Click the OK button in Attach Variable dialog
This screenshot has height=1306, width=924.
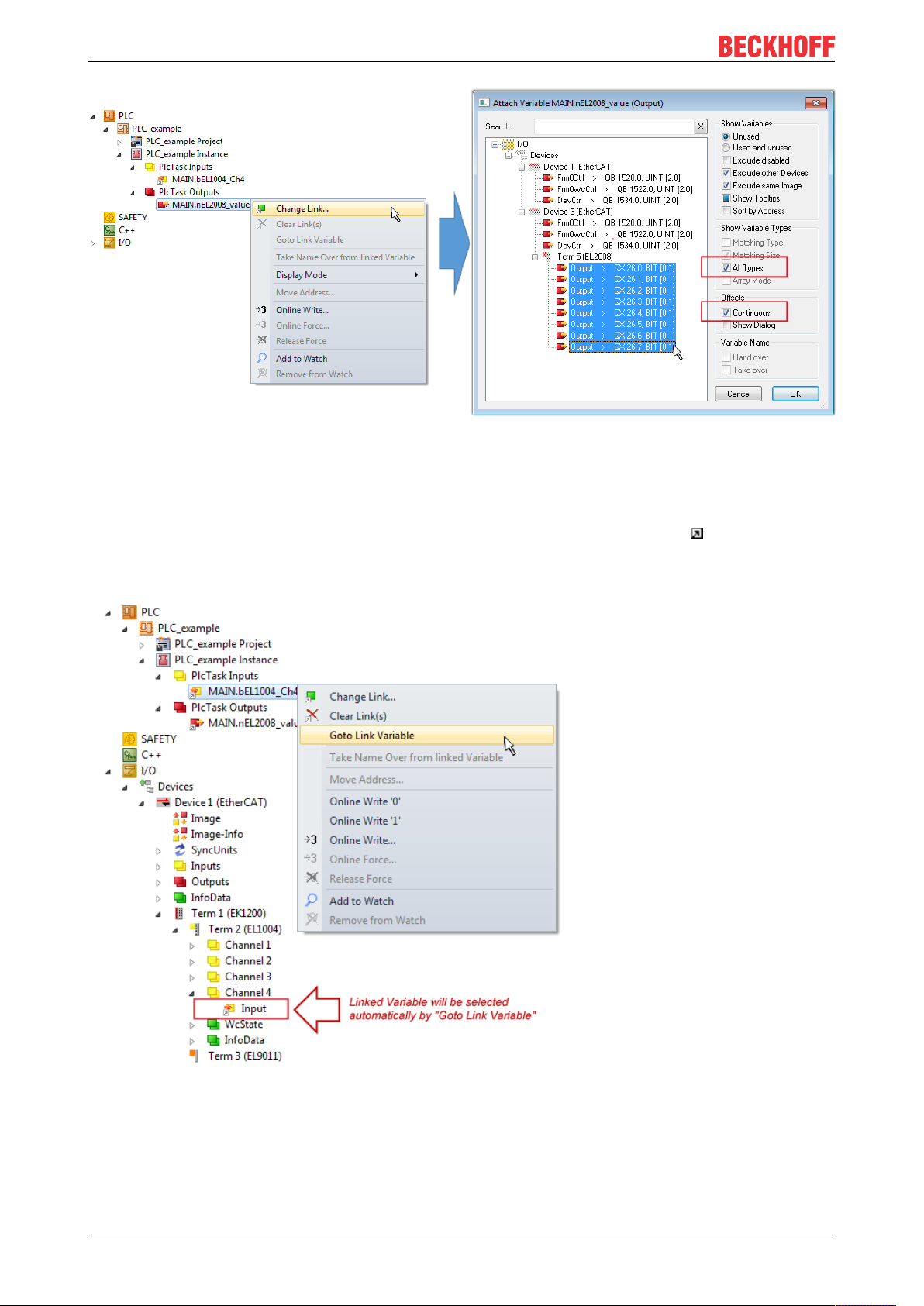(795, 394)
